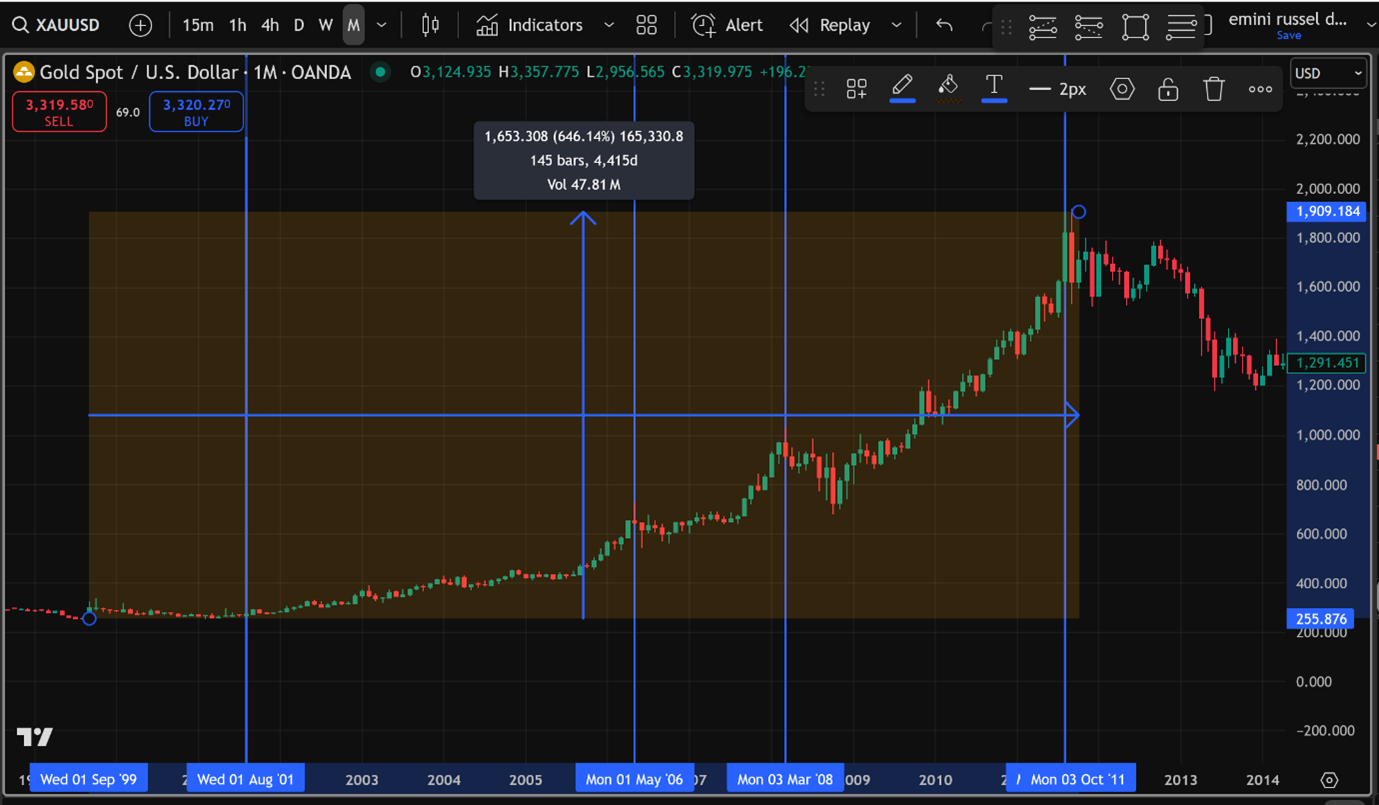Image resolution: width=1379 pixels, height=805 pixels.
Task: Click the red 3,319.58 SELL button
Action: click(x=59, y=111)
